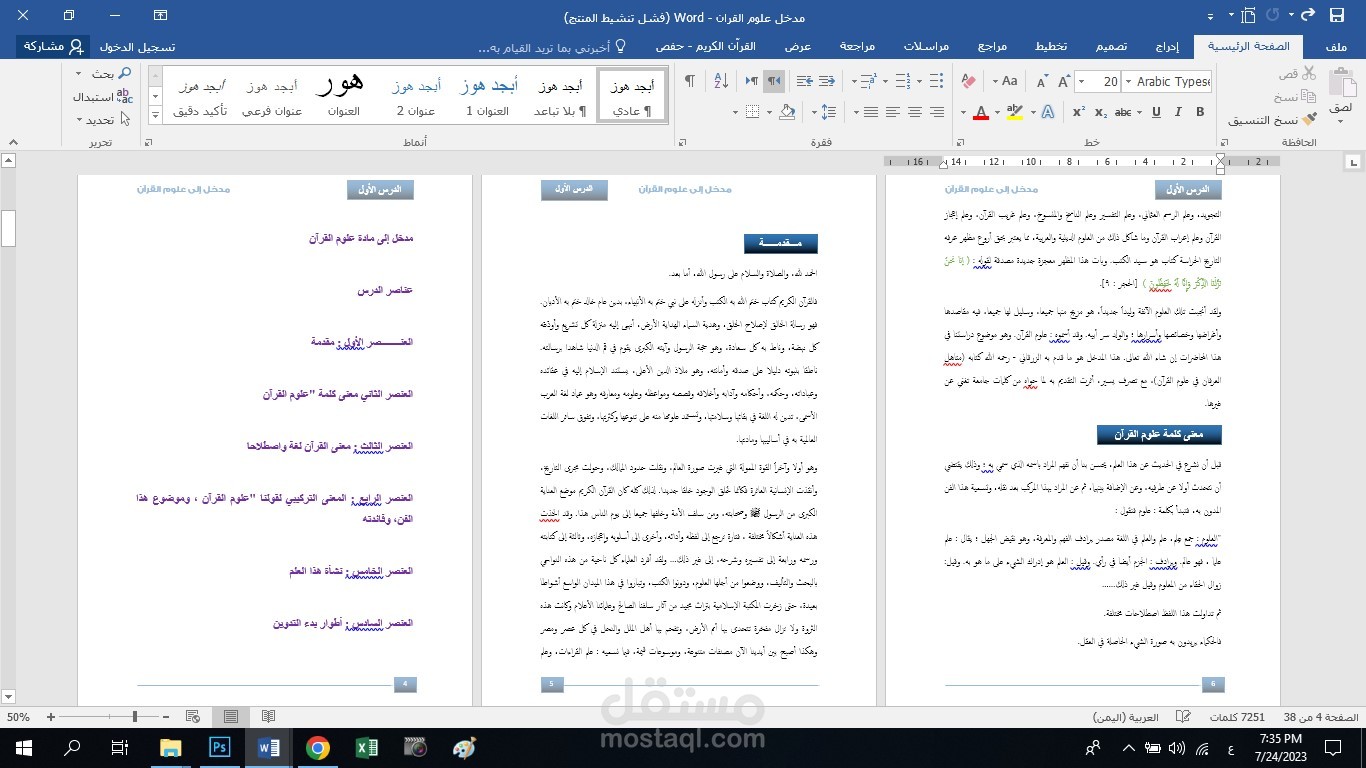The width and height of the screenshot is (1366, 768).
Task: Click Format Painter (نسخ التنسيق)
Action: click(1273, 120)
